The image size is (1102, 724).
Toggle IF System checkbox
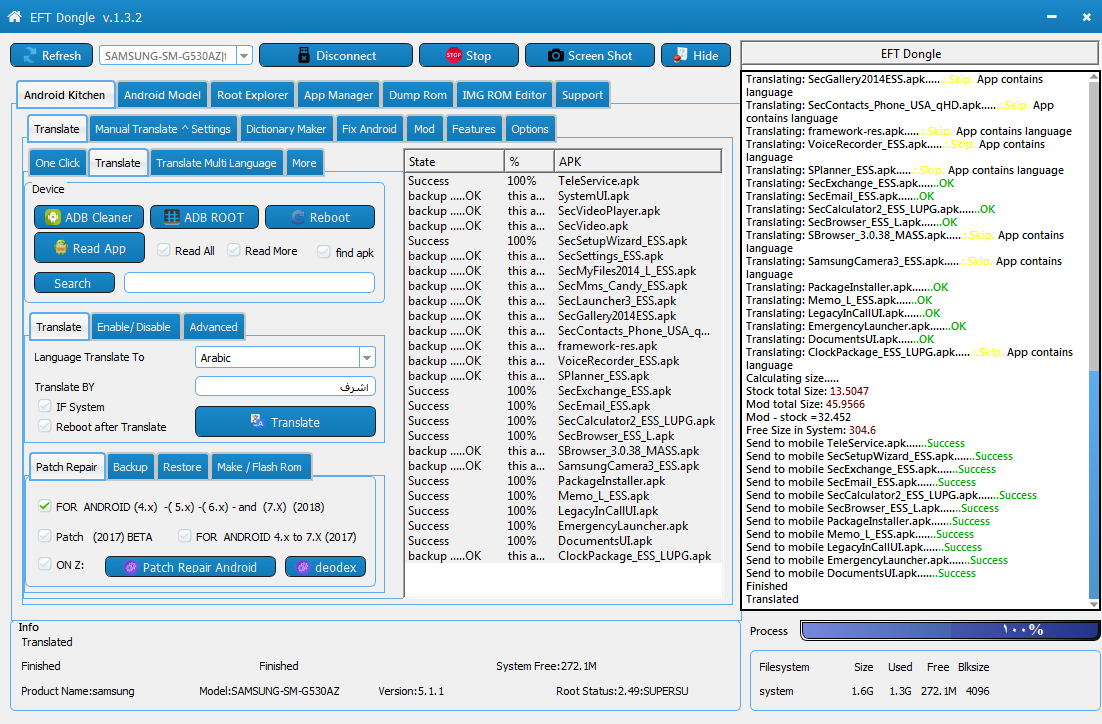click(x=45, y=406)
